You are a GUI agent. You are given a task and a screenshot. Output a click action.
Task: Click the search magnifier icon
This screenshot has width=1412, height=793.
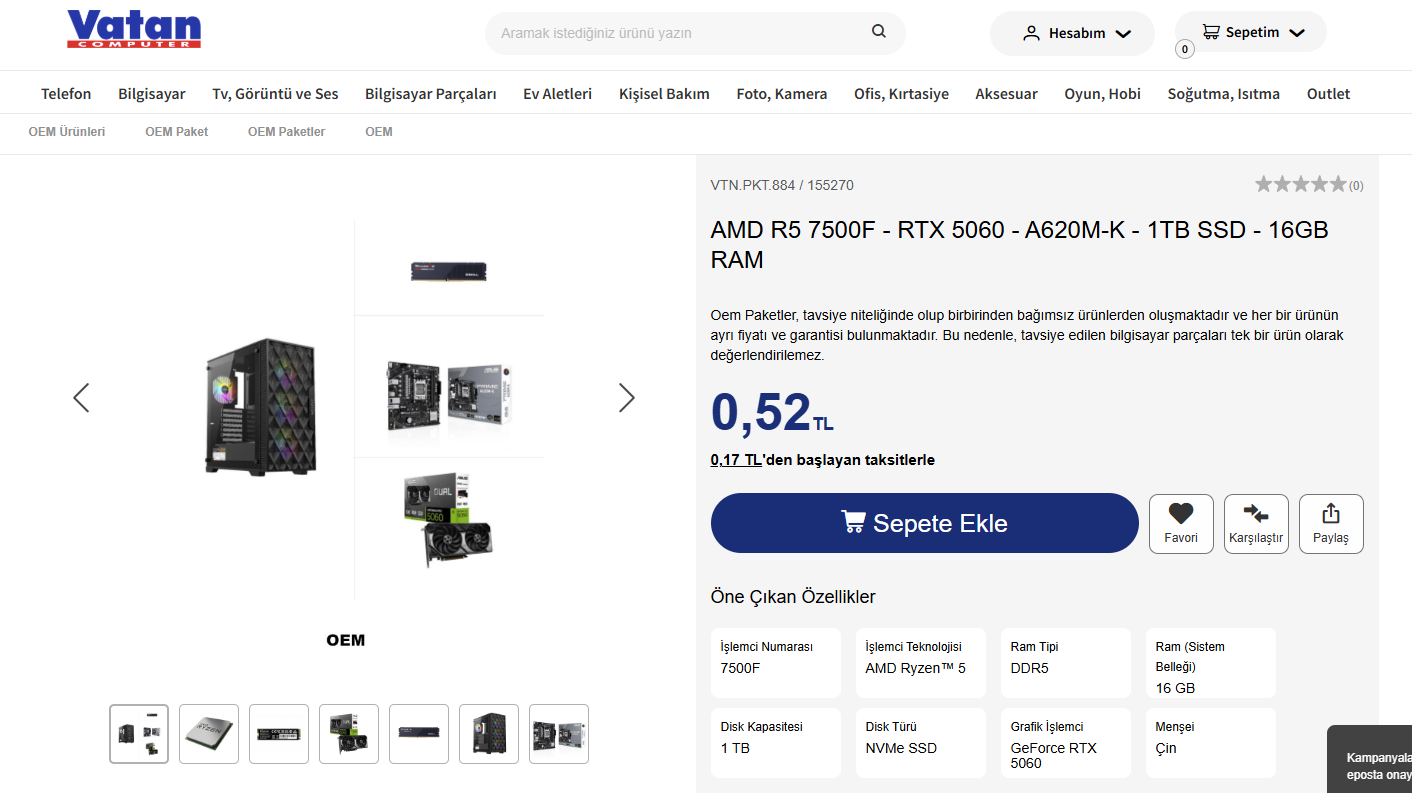pyautogui.click(x=879, y=31)
